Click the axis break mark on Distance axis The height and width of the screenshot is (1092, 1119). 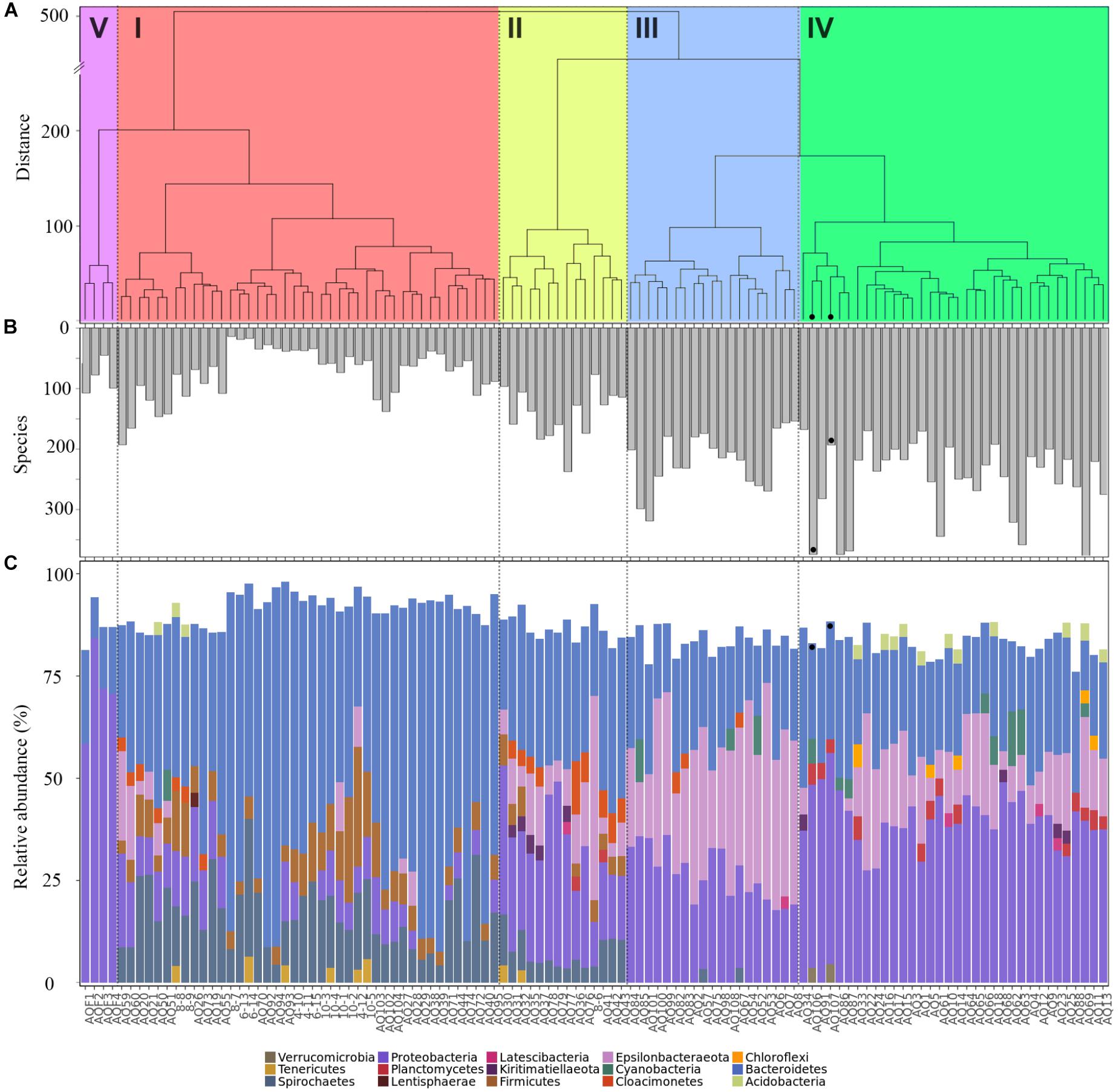pyautogui.click(x=79, y=69)
